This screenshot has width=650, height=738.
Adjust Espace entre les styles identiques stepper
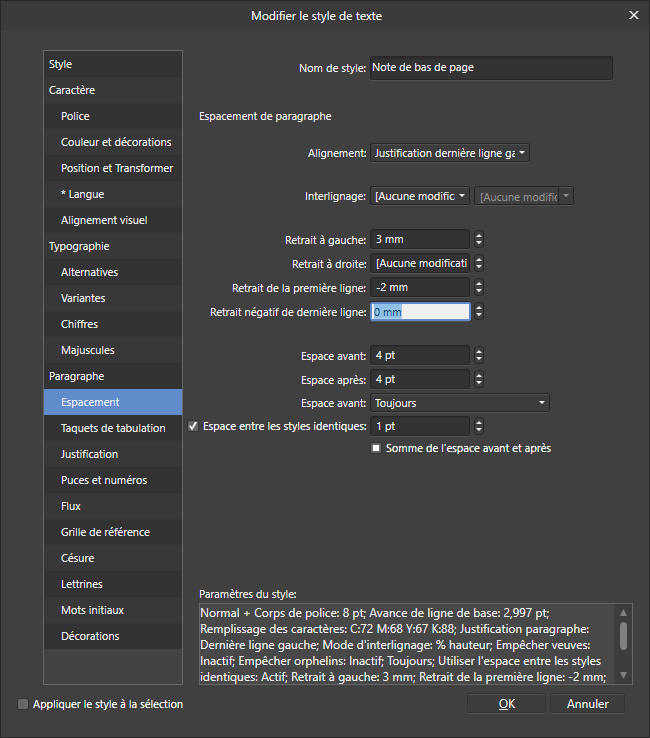pyautogui.click(x=479, y=426)
